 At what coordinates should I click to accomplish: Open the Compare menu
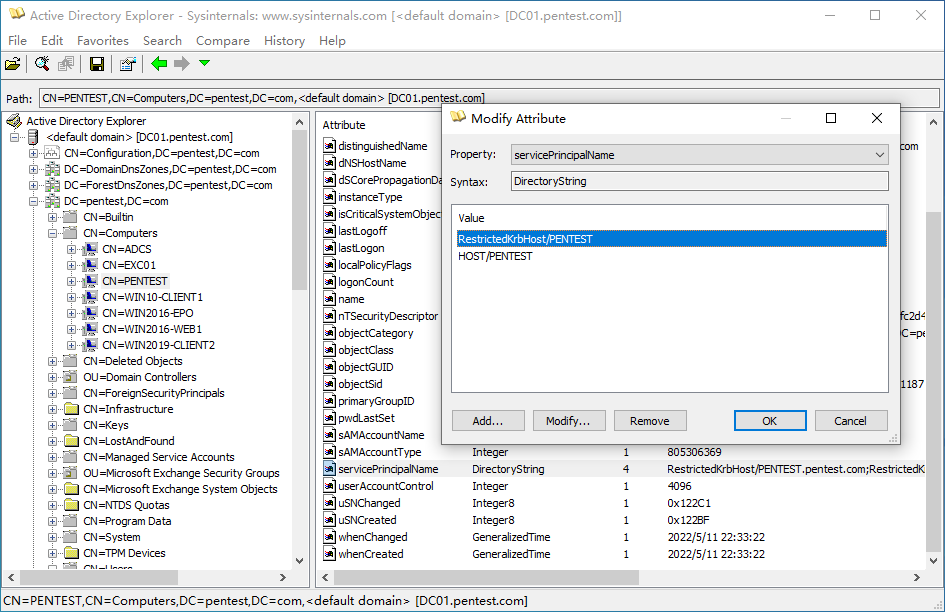coord(223,40)
